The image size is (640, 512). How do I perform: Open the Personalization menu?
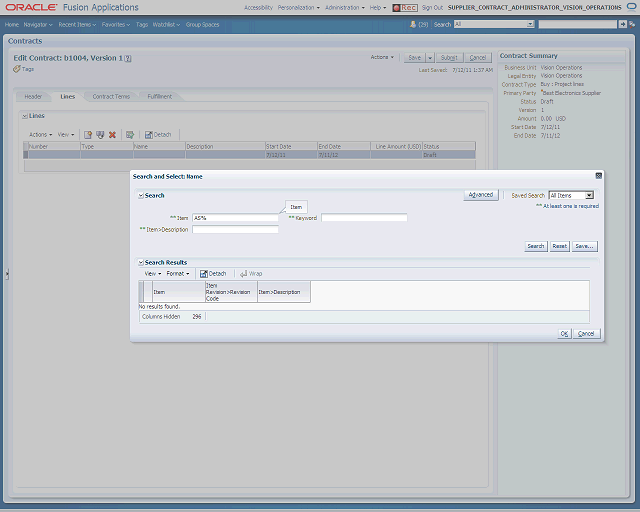coord(298,8)
